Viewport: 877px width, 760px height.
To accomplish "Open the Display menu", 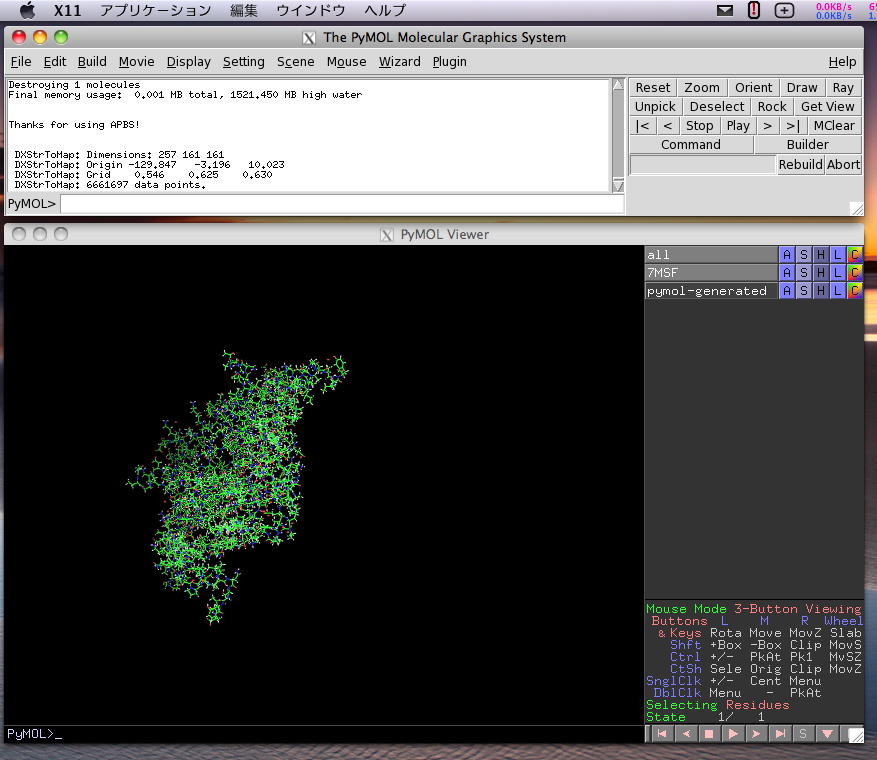I will [188, 62].
